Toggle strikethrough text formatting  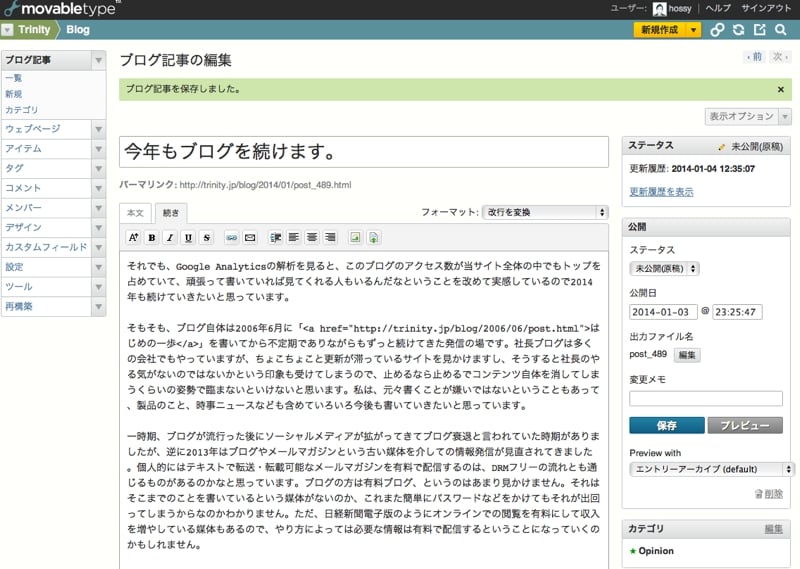(x=206, y=238)
